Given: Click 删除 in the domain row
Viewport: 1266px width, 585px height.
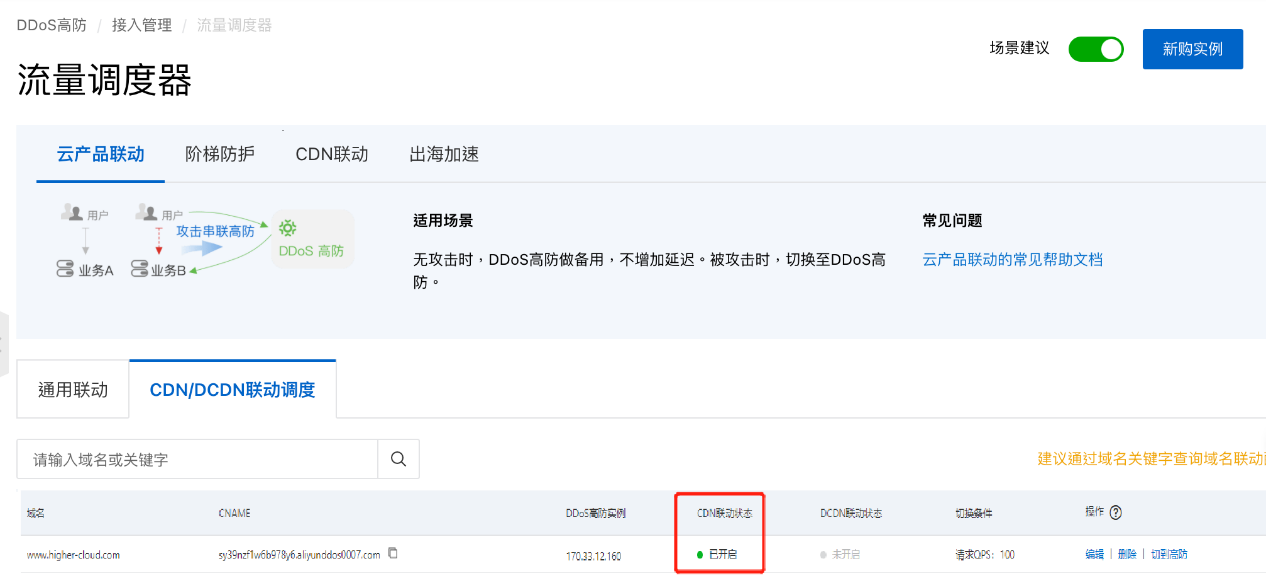Looking at the screenshot, I should click(x=1127, y=554).
